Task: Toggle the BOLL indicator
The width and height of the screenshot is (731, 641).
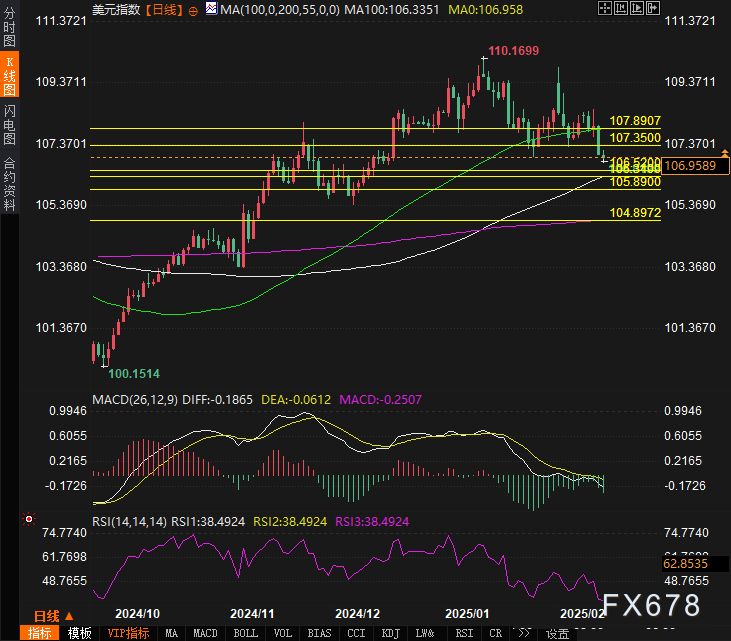Action: point(244,633)
